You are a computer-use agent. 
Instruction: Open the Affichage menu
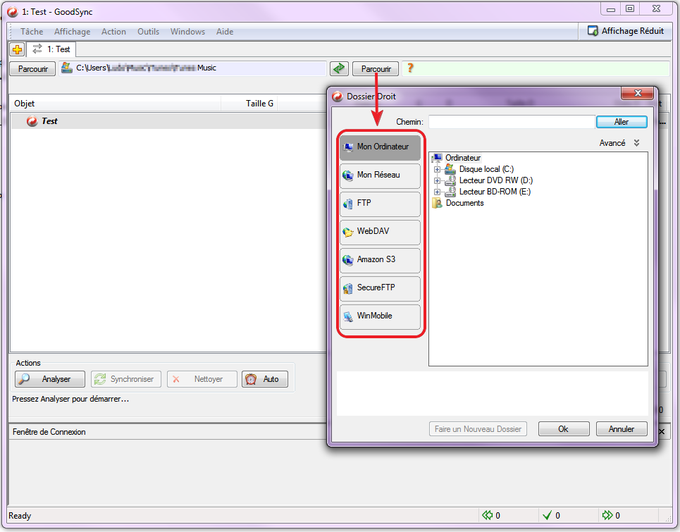pos(72,32)
